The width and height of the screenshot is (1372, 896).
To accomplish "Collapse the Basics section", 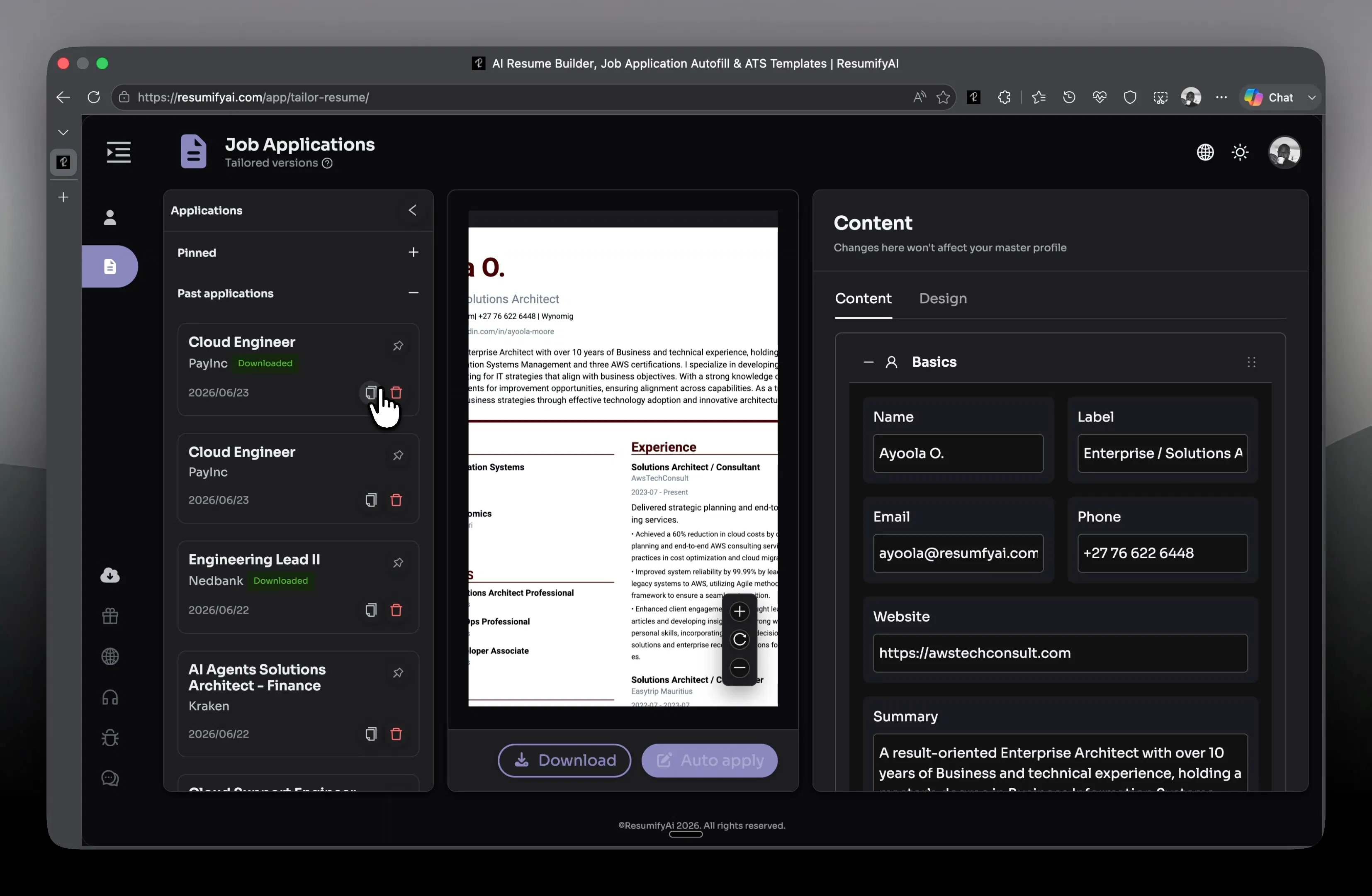I will click(868, 362).
